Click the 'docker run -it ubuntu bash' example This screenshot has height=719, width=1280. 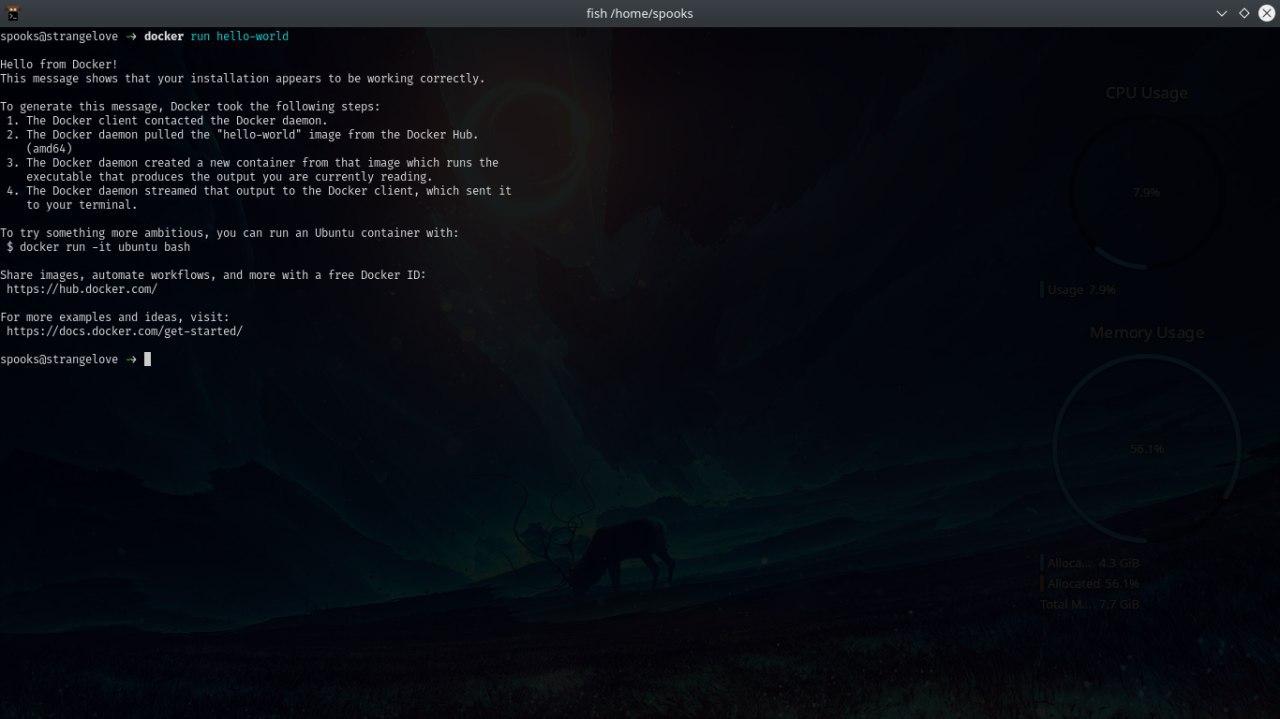(x=98, y=247)
